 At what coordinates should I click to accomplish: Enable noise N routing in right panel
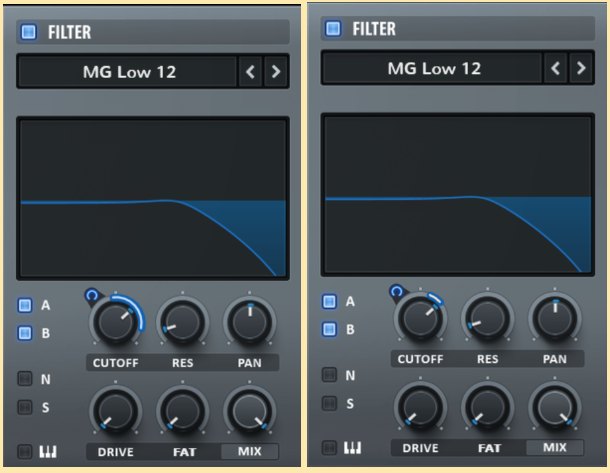[x=330, y=375]
